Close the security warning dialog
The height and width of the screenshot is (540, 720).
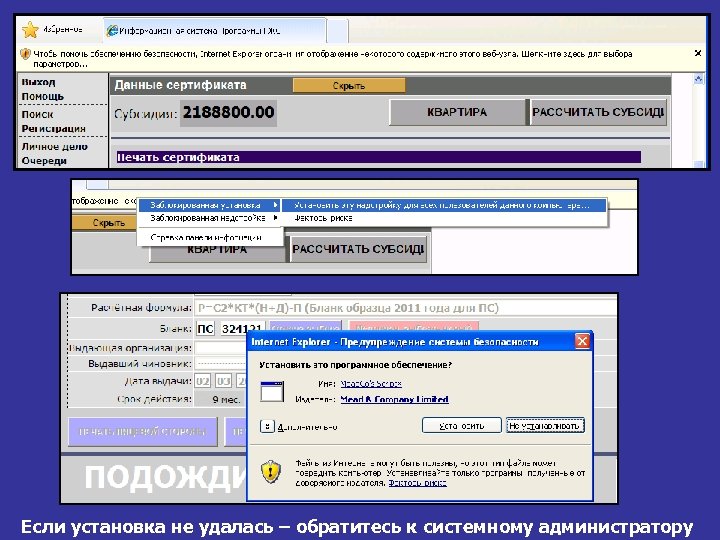tap(582, 341)
